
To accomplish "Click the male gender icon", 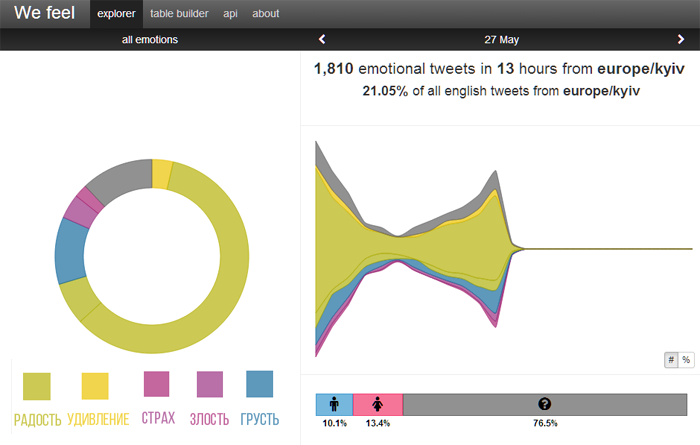I will point(334,404).
